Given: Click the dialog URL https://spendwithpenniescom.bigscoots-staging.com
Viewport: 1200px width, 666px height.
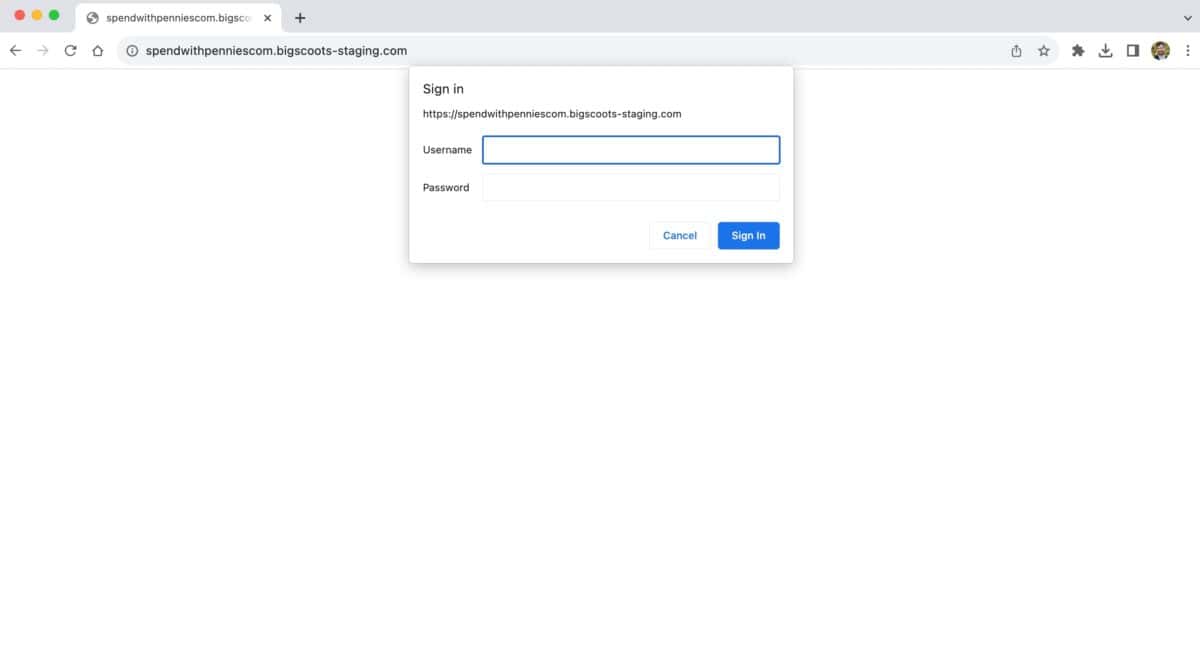Looking at the screenshot, I should click(x=552, y=114).
